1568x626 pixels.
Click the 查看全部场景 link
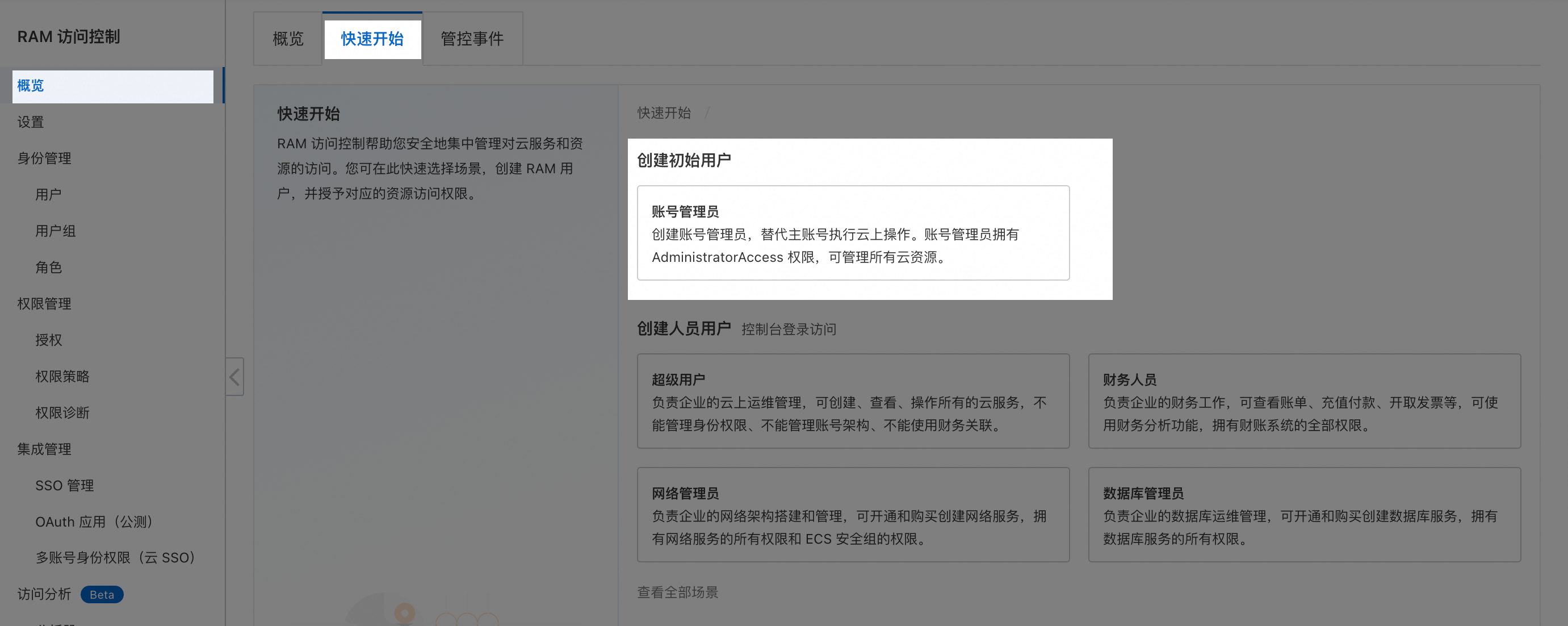click(677, 592)
